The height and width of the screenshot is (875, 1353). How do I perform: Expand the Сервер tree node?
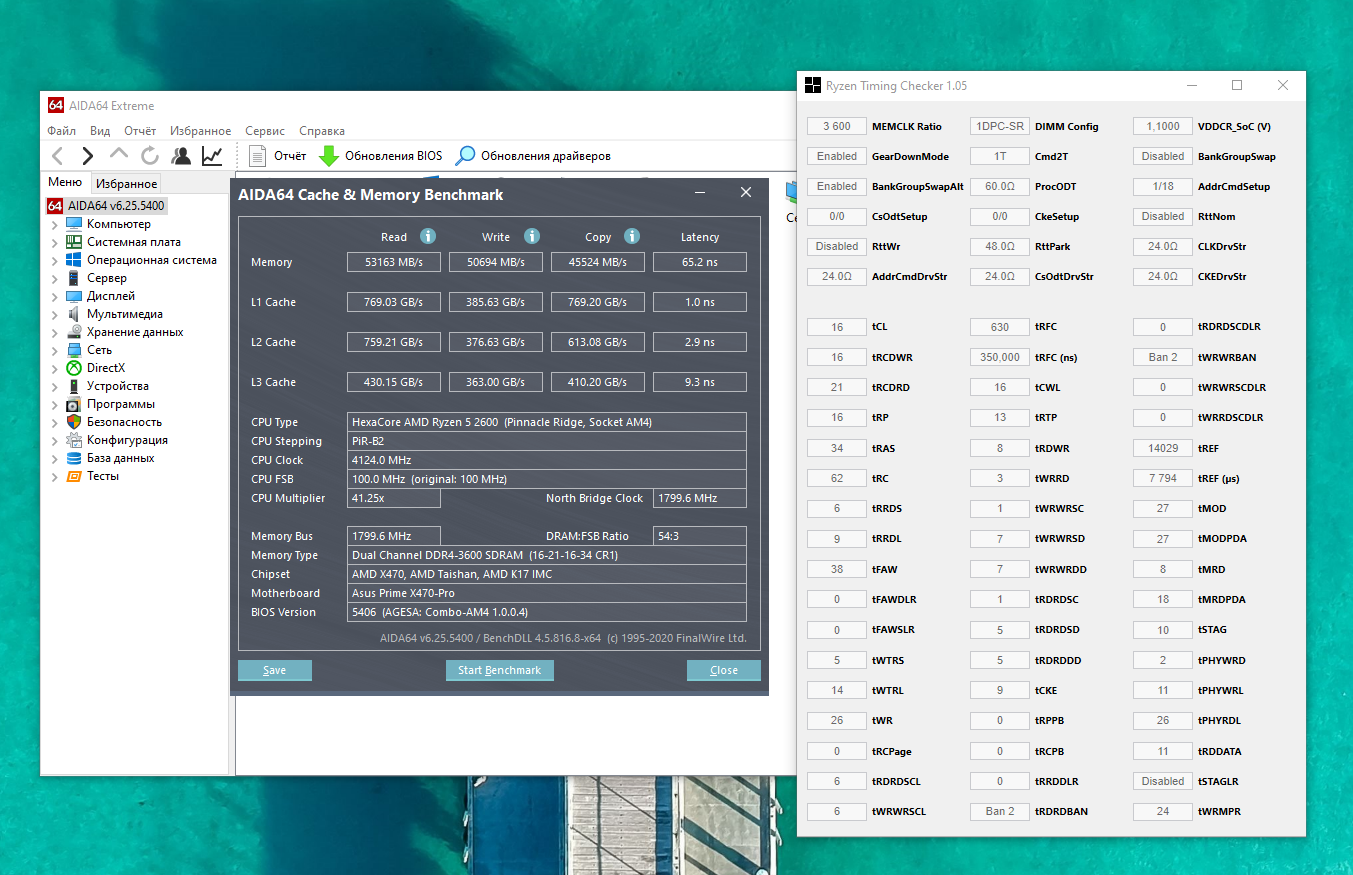tap(55, 278)
